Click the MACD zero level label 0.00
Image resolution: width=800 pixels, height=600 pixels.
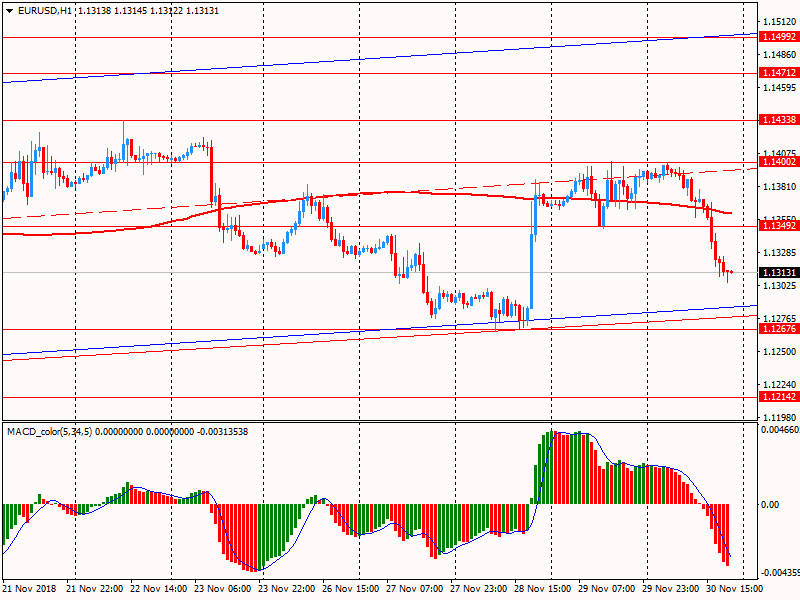[770, 505]
